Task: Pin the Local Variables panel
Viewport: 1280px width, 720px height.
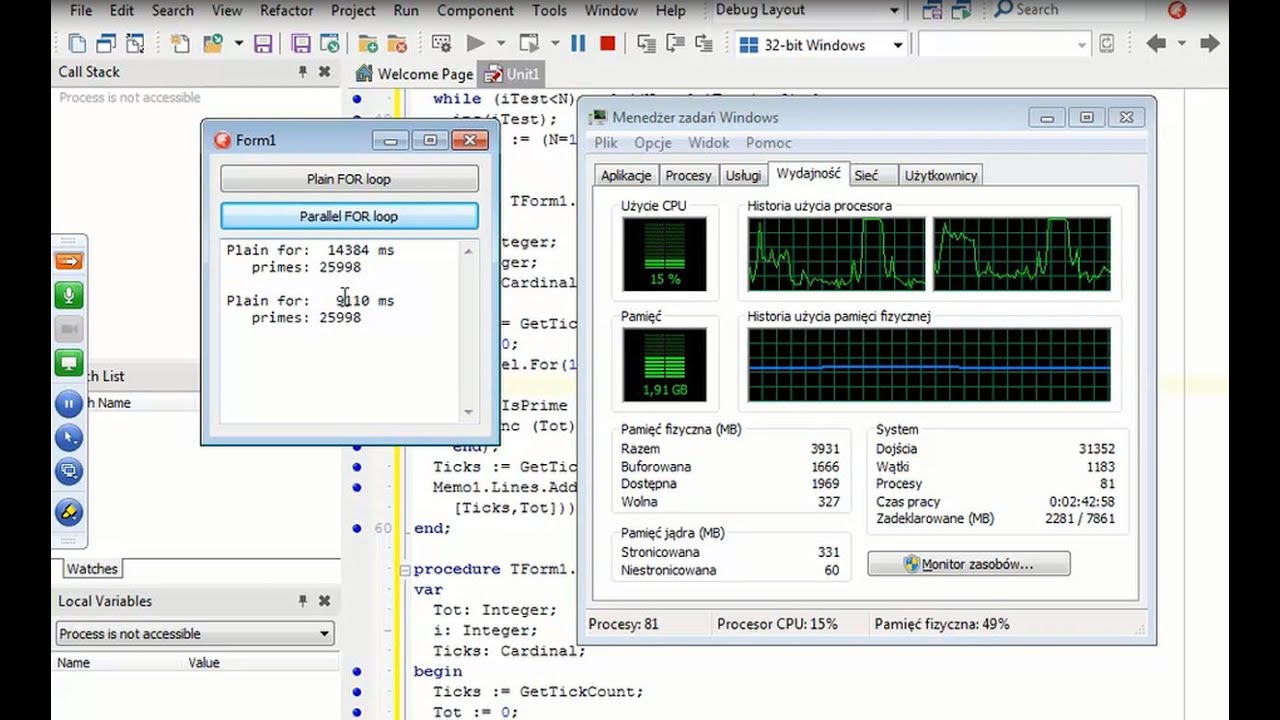Action: 303,601
